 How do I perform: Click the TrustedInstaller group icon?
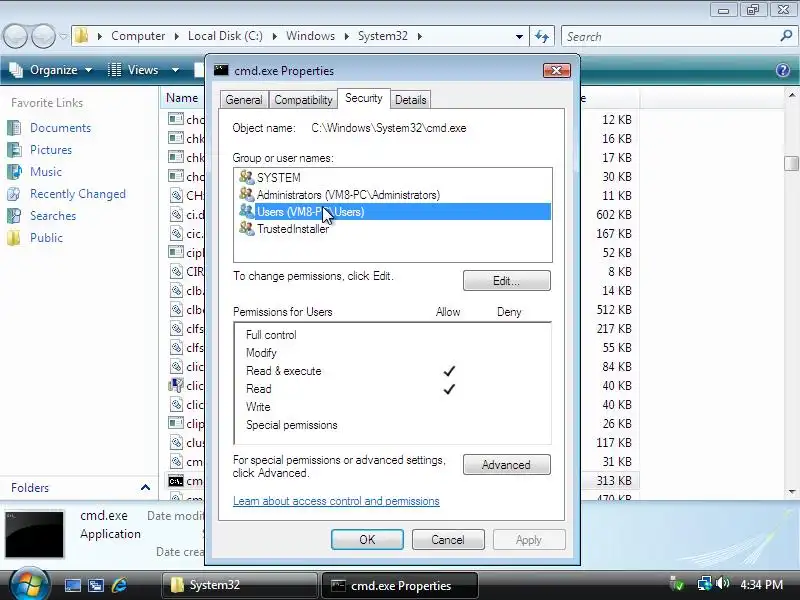246,229
